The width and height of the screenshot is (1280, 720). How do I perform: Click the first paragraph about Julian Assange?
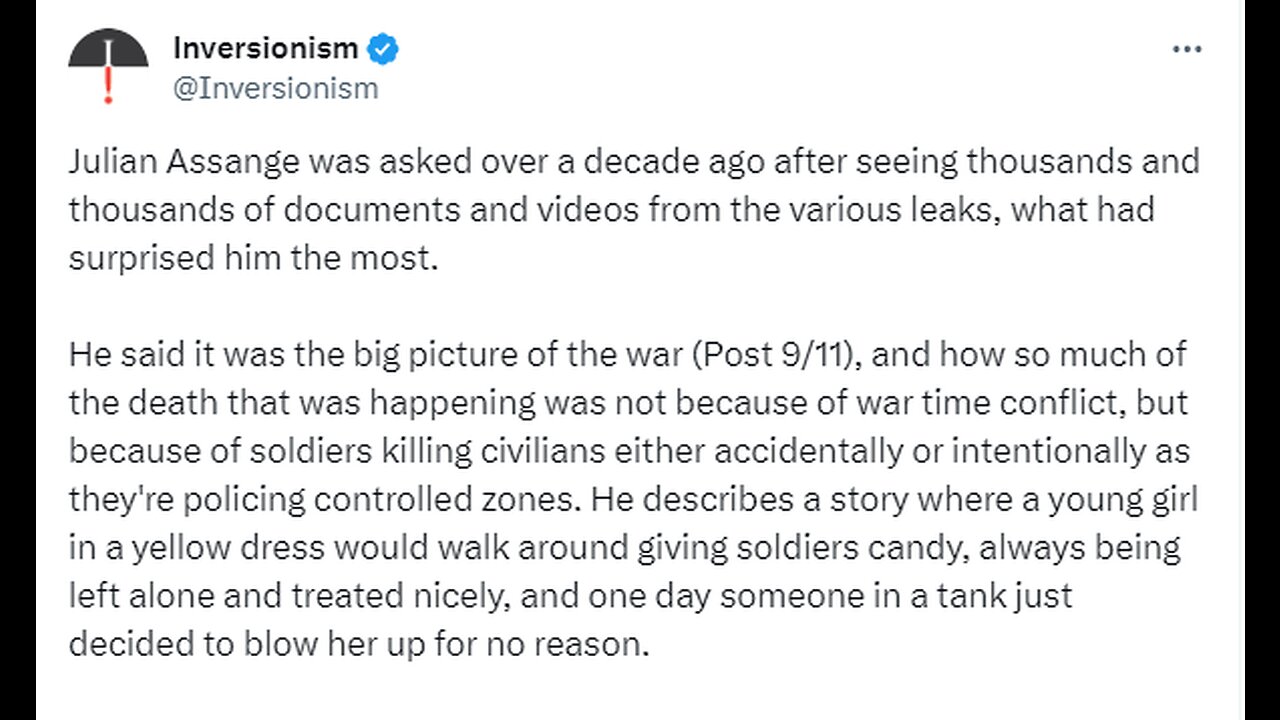coord(634,210)
